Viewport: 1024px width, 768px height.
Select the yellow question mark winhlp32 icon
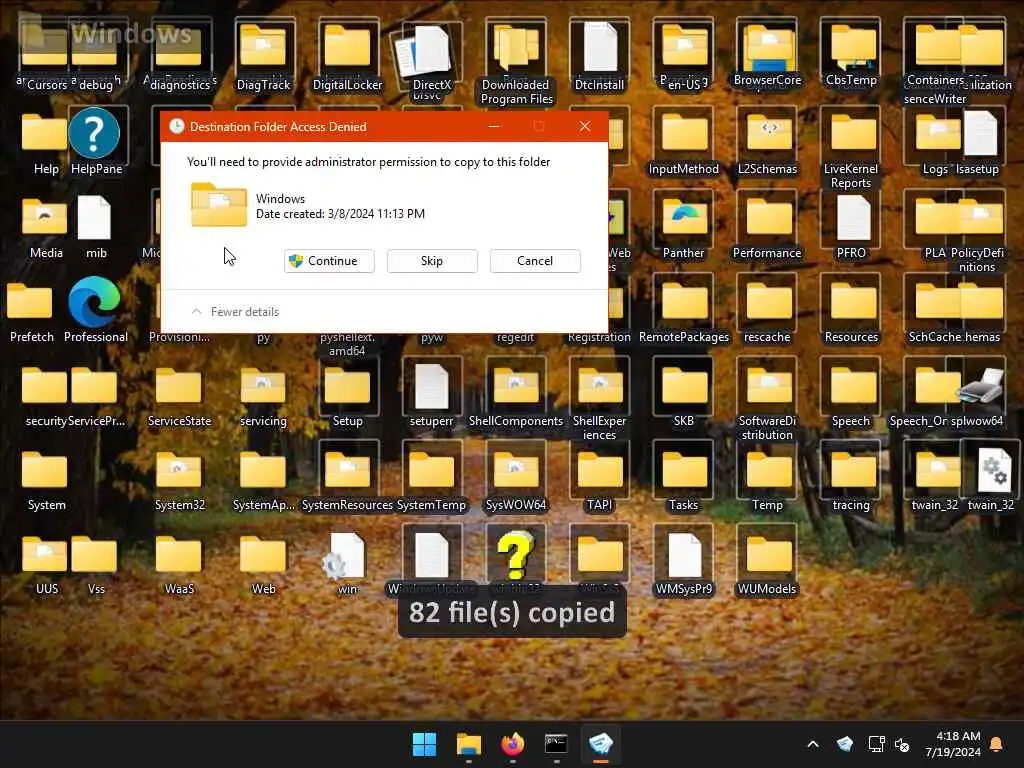[x=516, y=554]
